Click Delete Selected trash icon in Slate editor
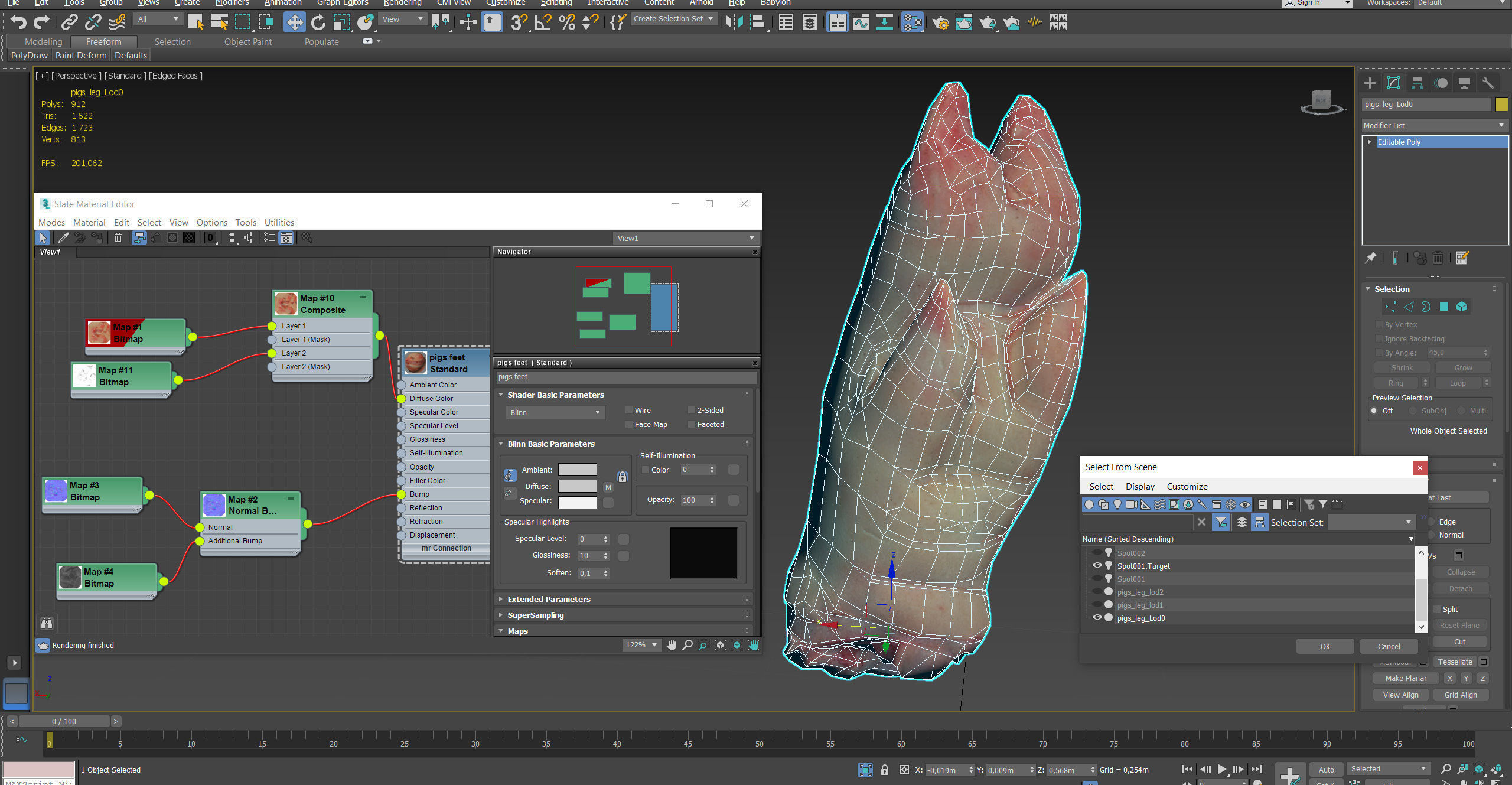 (118, 237)
